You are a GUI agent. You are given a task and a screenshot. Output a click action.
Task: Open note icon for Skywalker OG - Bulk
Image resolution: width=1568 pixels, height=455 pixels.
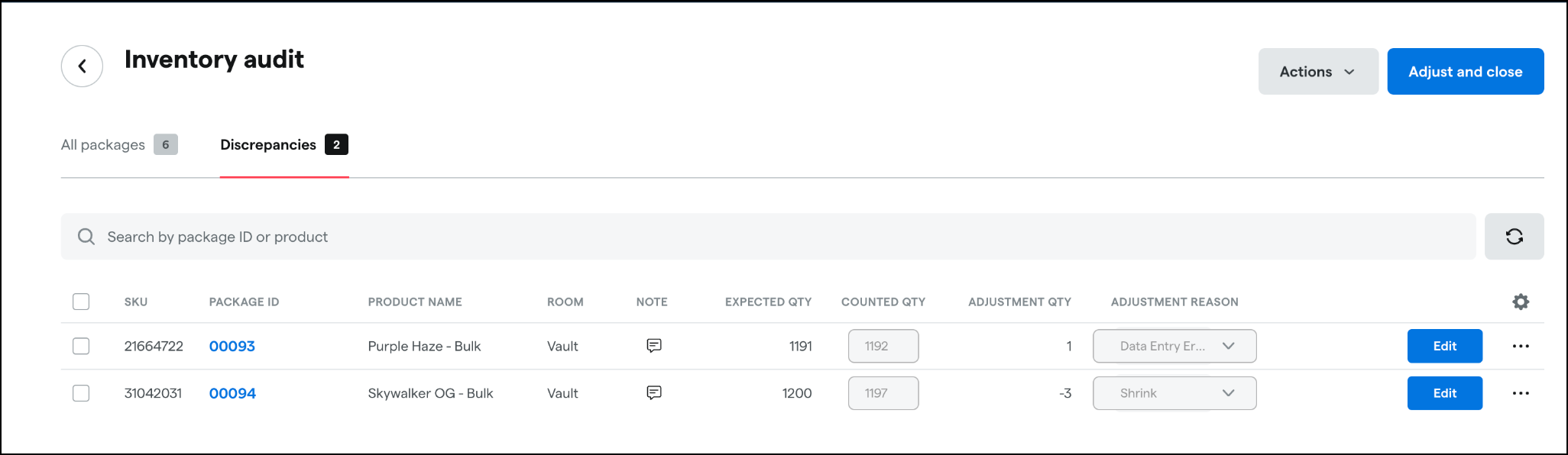click(x=654, y=393)
